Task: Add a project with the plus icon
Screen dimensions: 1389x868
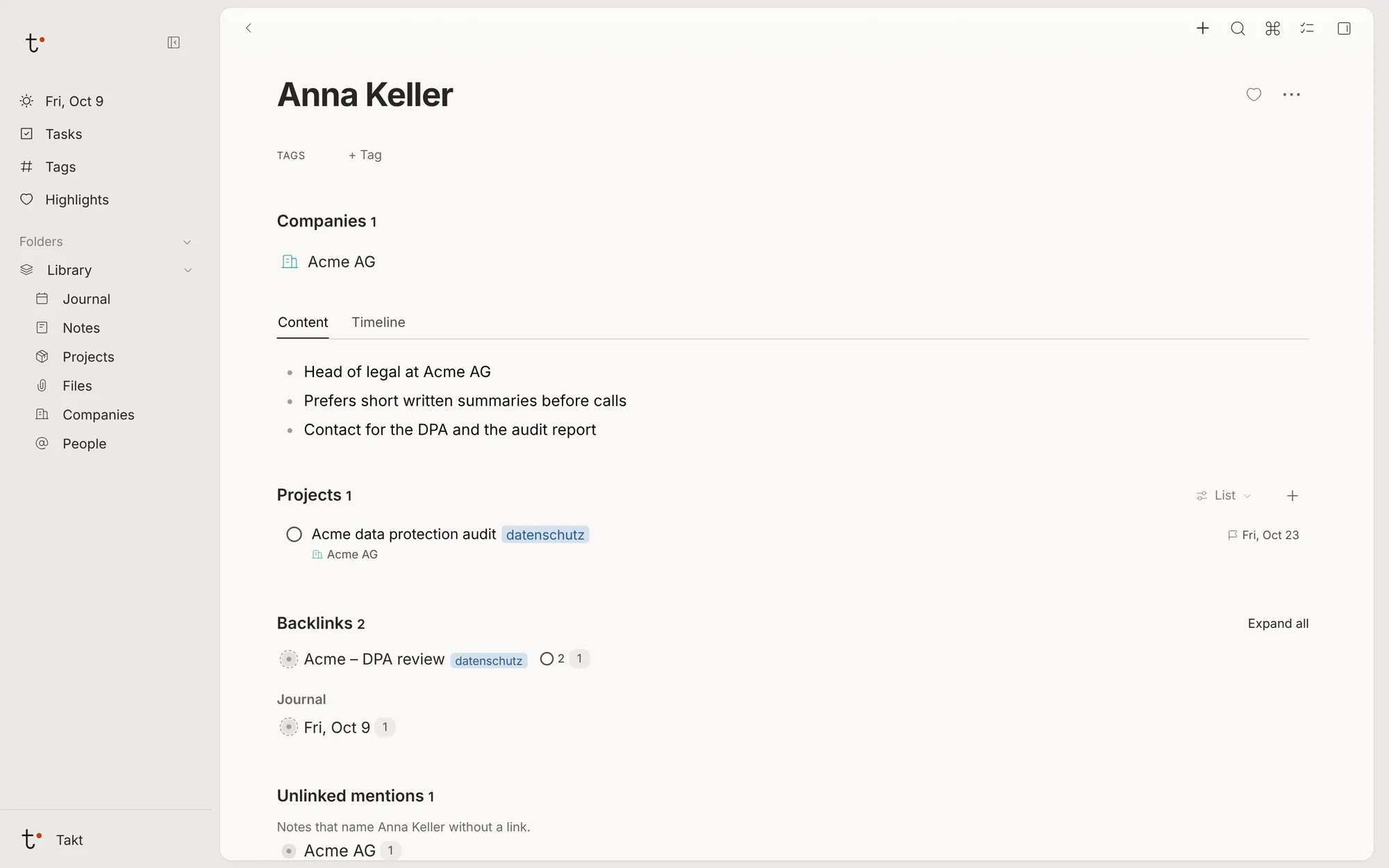Action: [1292, 496]
